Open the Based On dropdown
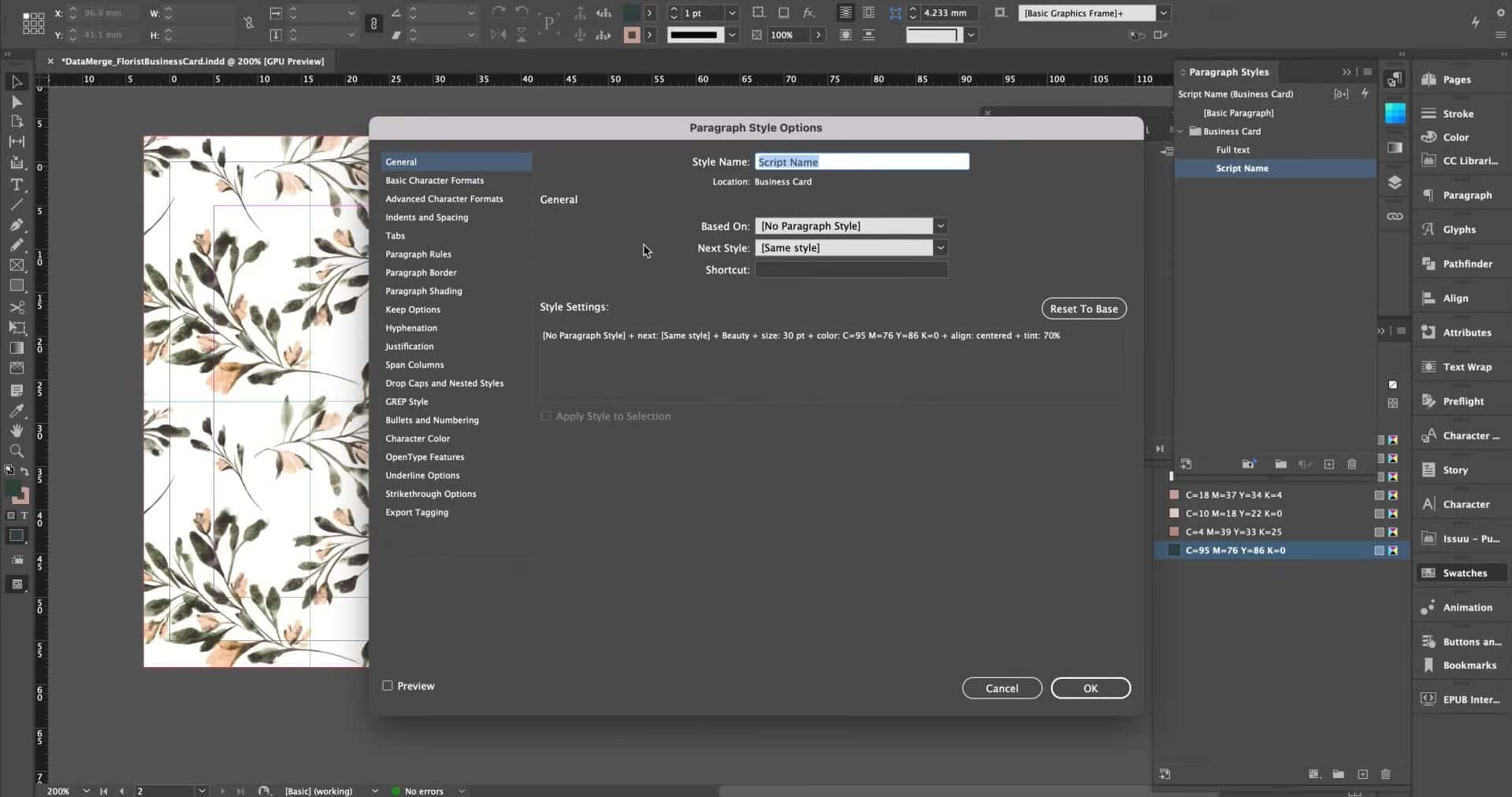 939,226
